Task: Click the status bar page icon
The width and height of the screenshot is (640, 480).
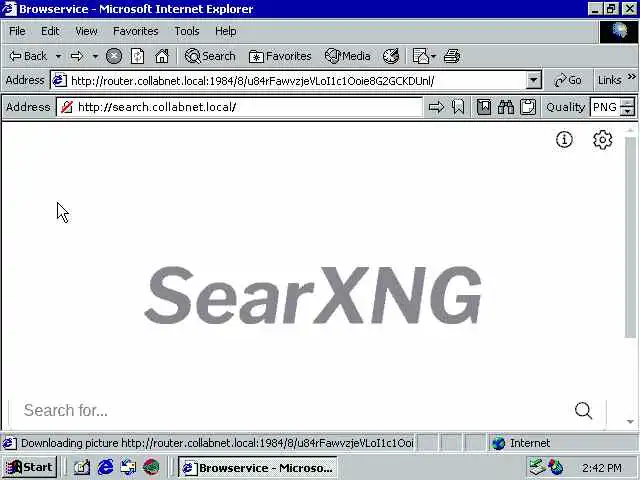Action: tap(10, 443)
